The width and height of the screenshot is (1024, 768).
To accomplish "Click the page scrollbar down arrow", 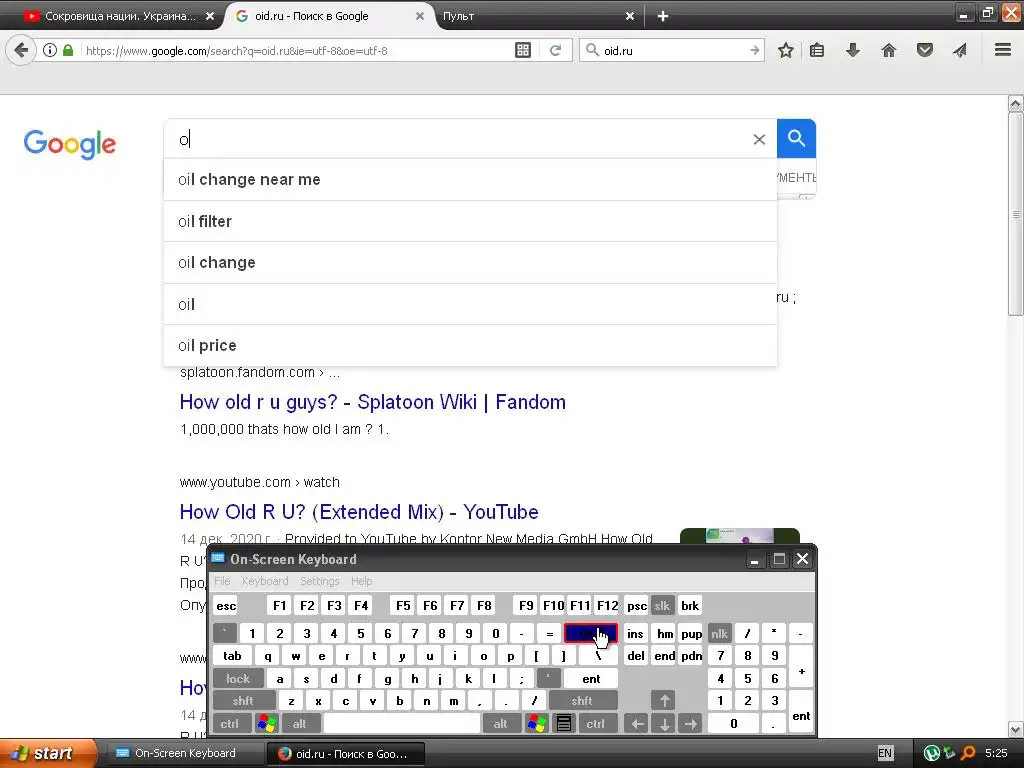I will 1016,729.
